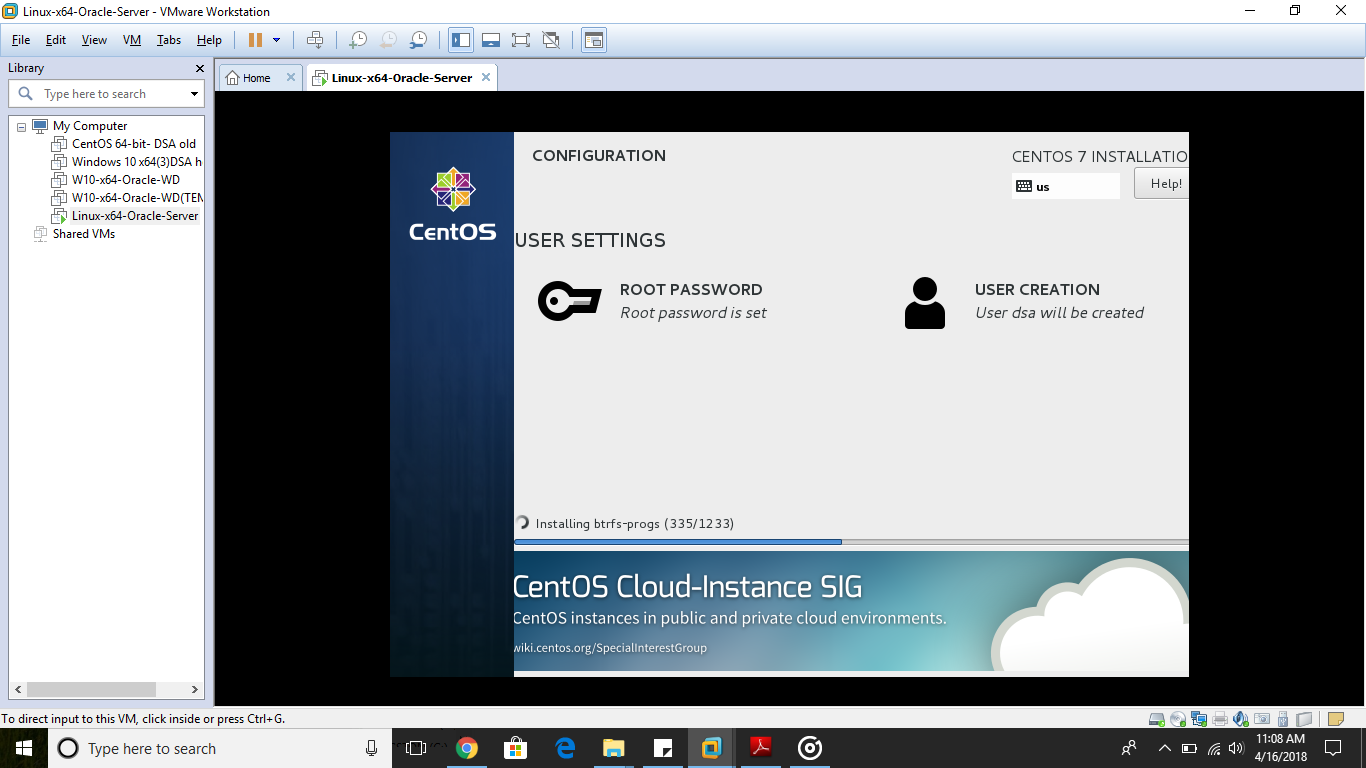Open the File menu
1366x768 pixels.
21,40
